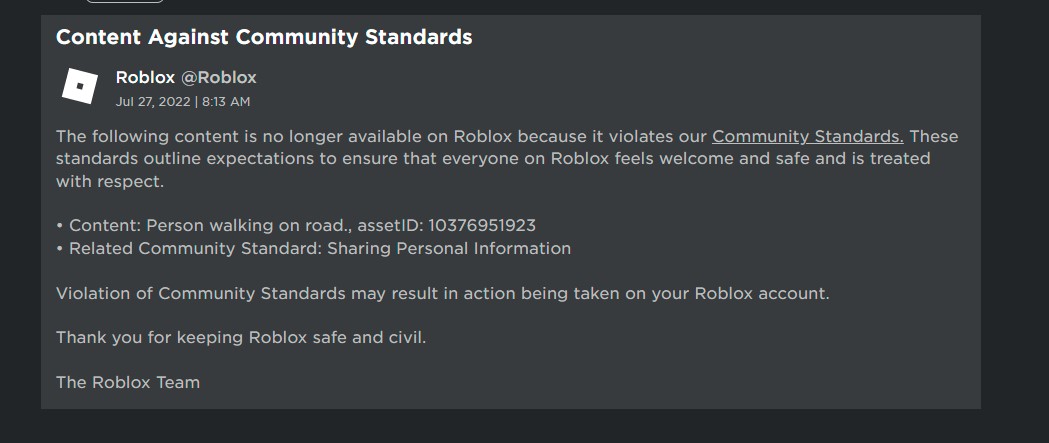The image size is (1049, 443).
Task: Click the @Roblox username handle
Action: tap(219, 77)
